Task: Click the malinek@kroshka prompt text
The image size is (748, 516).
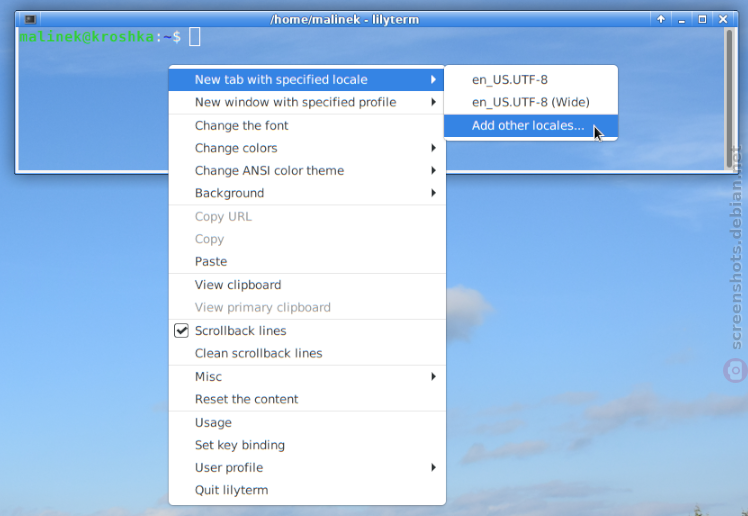Action: tap(87, 37)
